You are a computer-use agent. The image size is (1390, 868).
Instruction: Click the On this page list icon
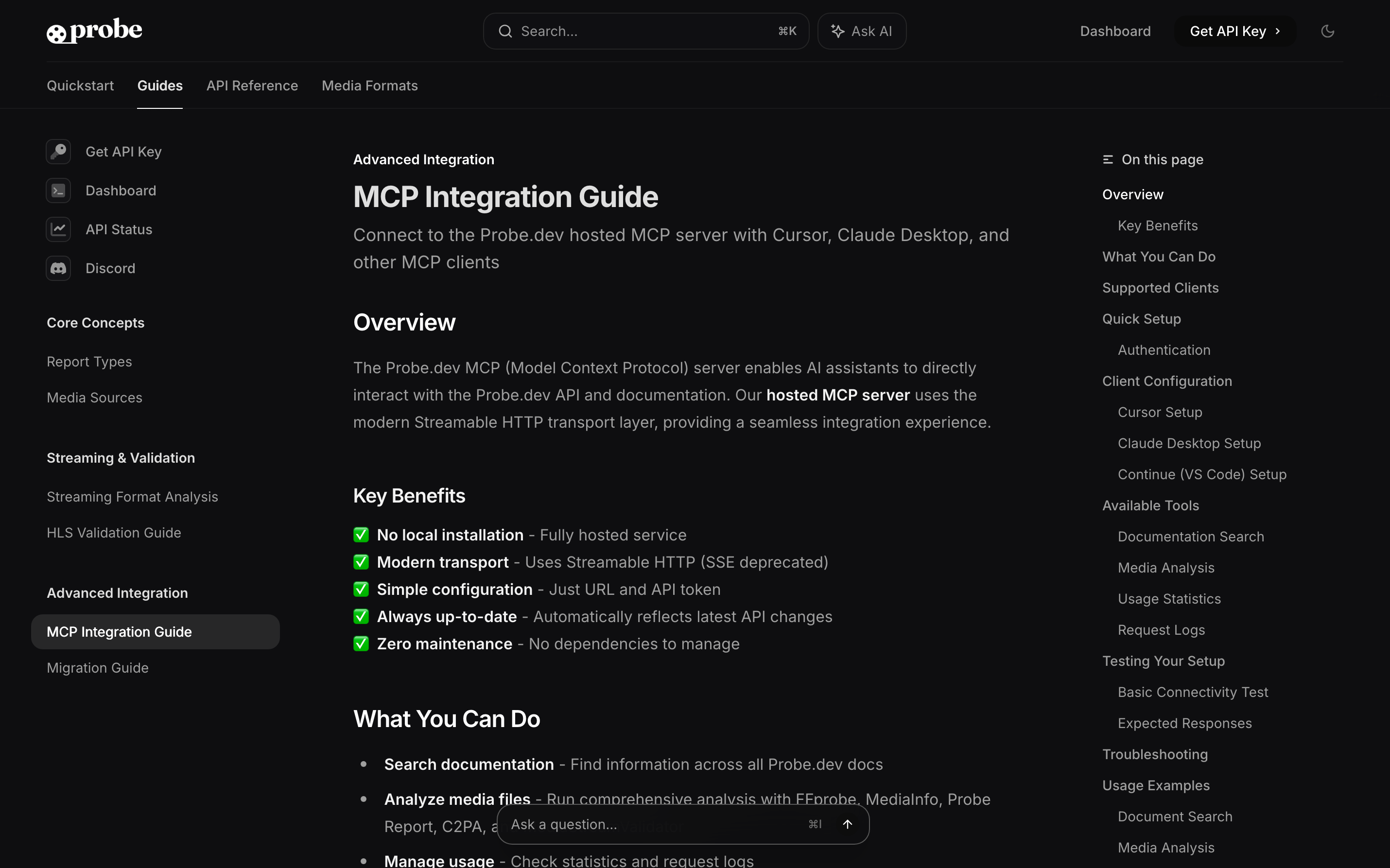(x=1108, y=159)
